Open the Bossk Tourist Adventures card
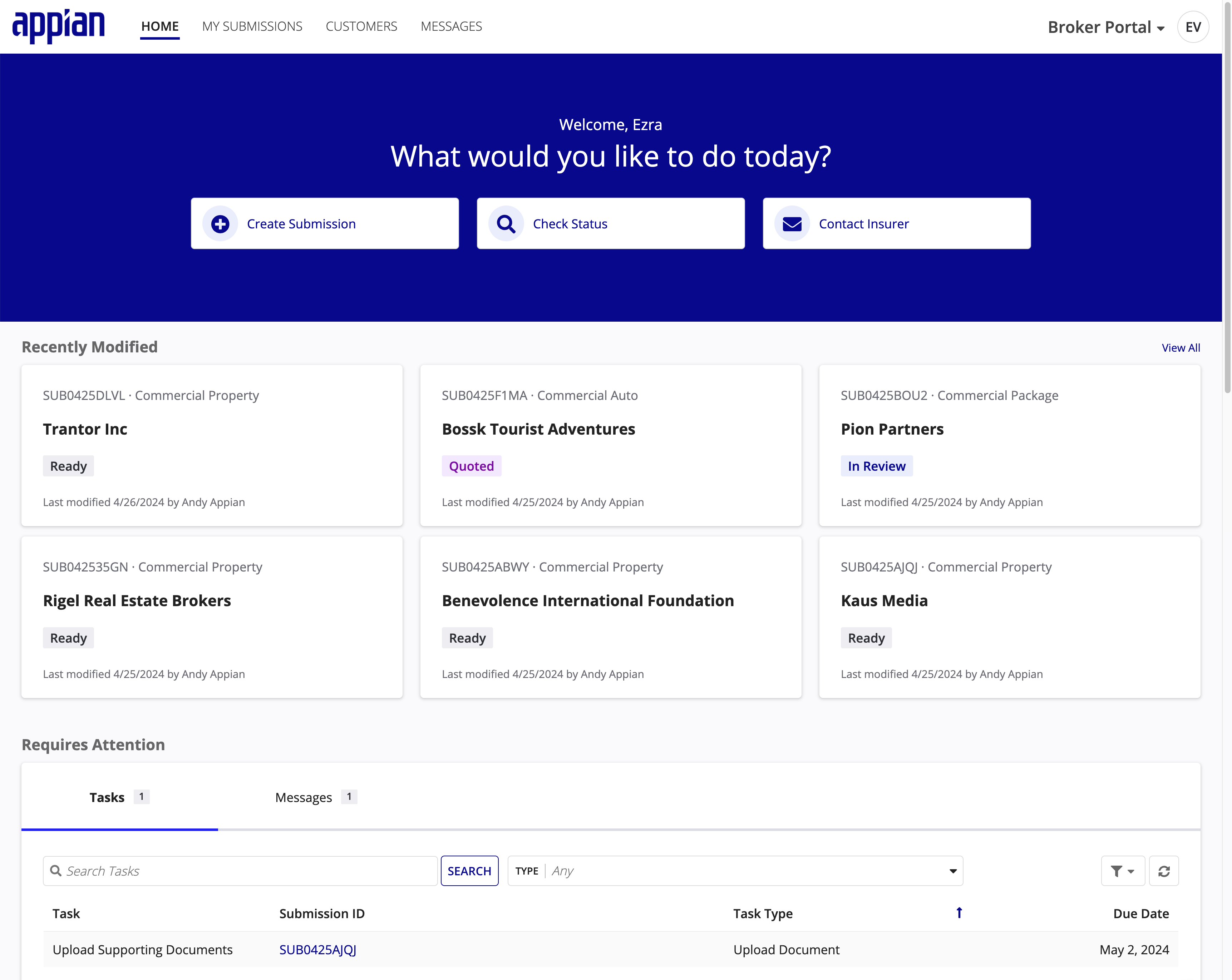The image size is (1232, 980). [611, 445]
